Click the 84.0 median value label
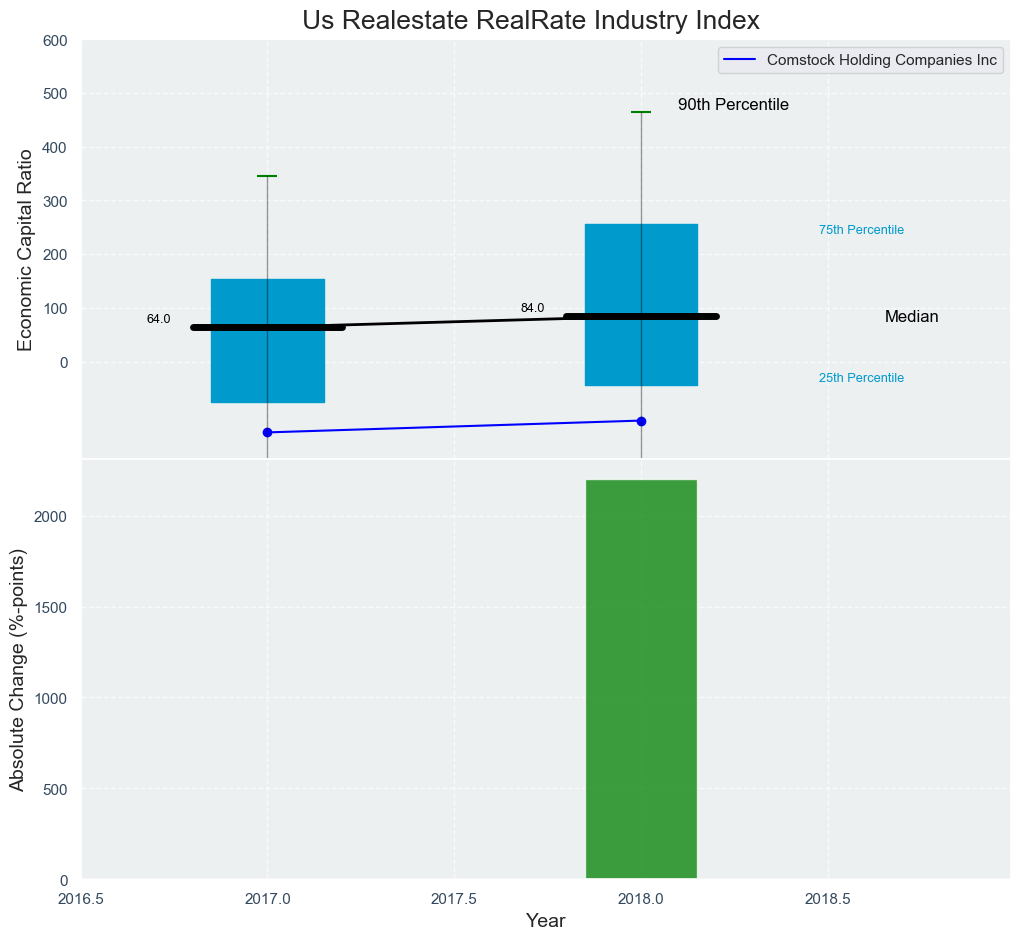Viewport: 1020px width, 940px height. (x=532, y=308)
